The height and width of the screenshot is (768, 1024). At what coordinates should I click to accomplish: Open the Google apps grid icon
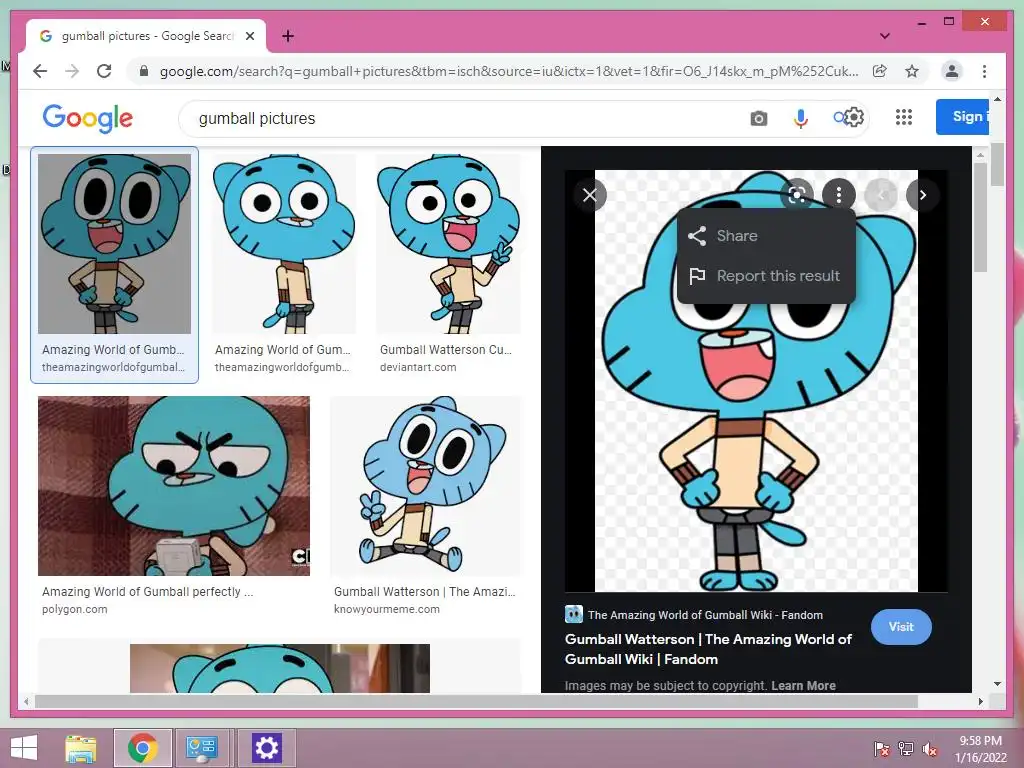pos(904,117)
